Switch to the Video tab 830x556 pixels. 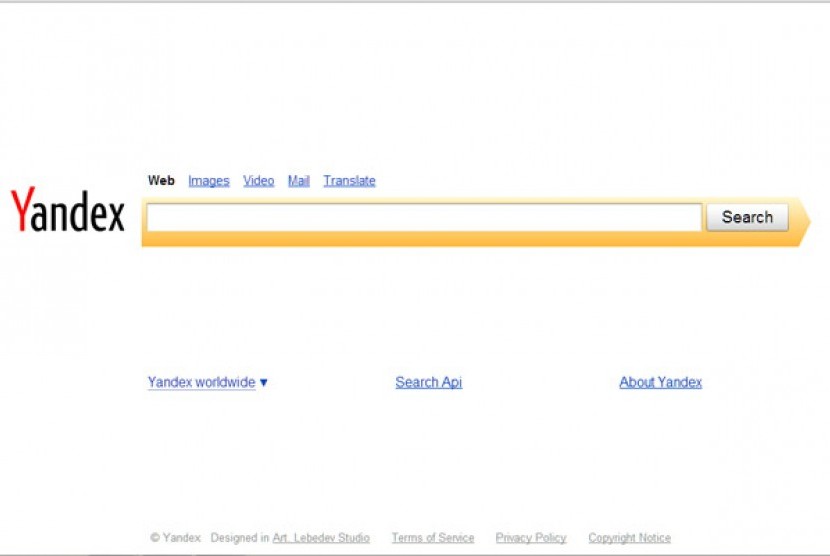(258, 181)
